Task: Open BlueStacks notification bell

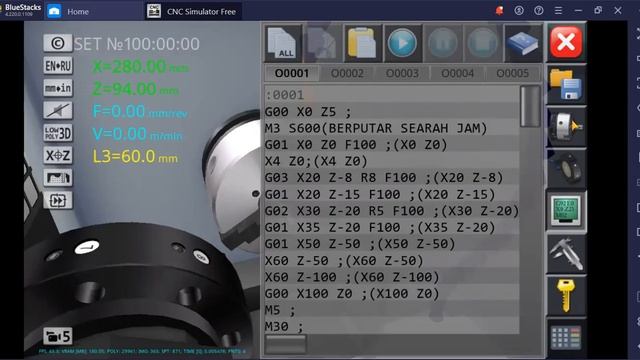Action: pyautogui.click(x=499, y=11)
